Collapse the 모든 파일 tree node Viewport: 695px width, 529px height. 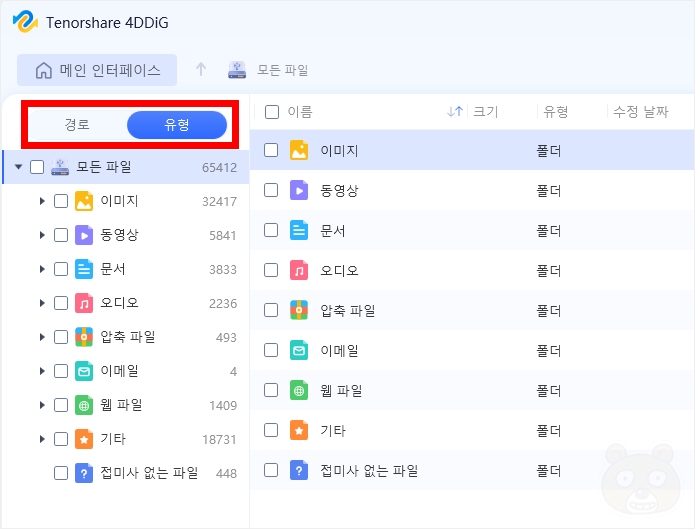(x=18, y=167)
